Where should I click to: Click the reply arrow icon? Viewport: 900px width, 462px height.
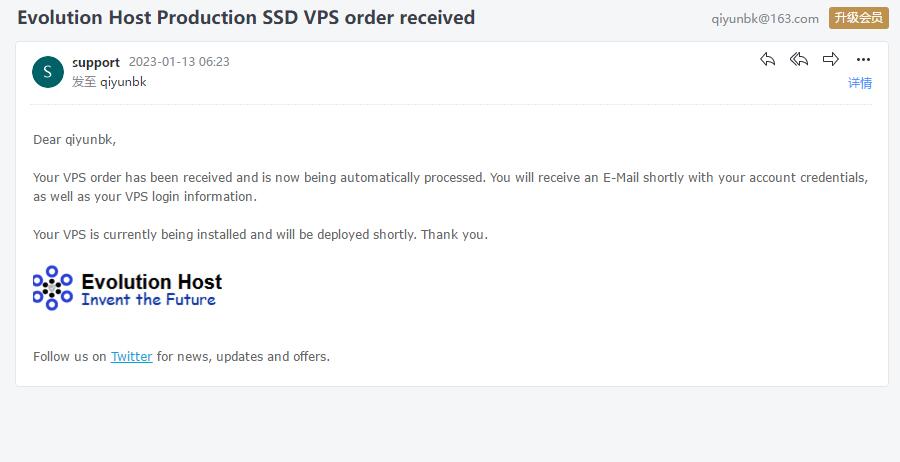click(x=767, y=59)
